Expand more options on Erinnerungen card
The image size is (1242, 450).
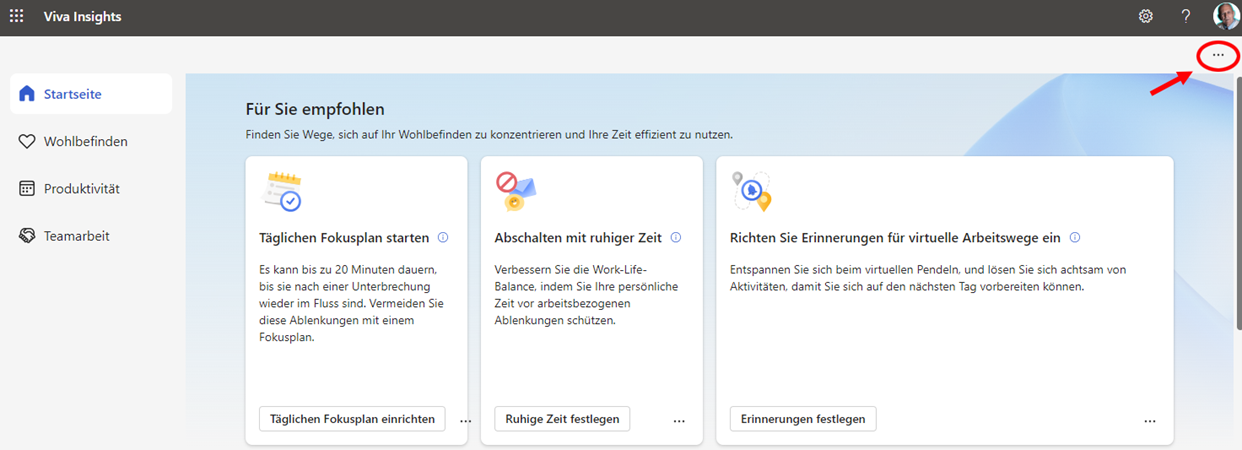tap(1150, 421)
